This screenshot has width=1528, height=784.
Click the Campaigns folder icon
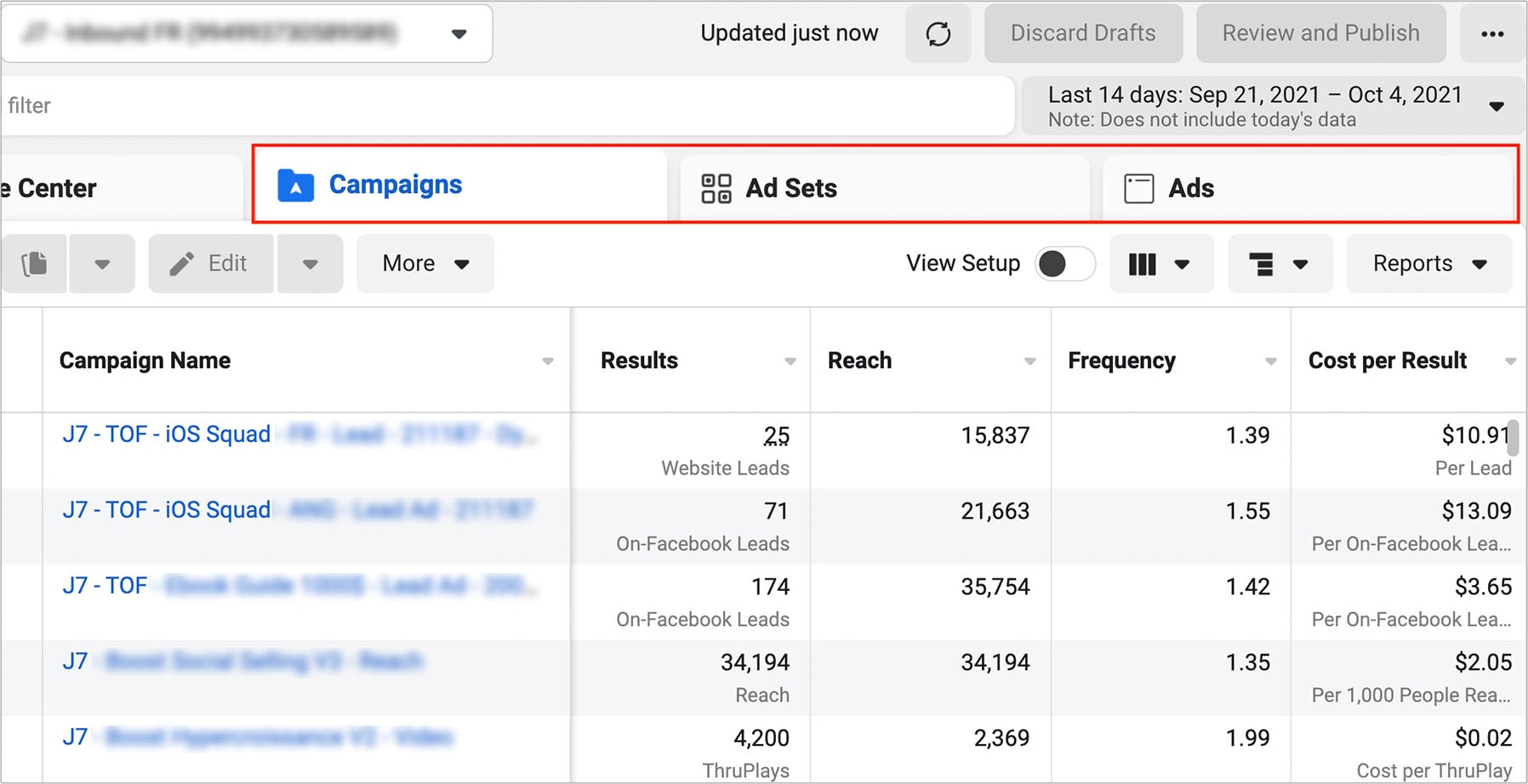[x=294, y=185]
